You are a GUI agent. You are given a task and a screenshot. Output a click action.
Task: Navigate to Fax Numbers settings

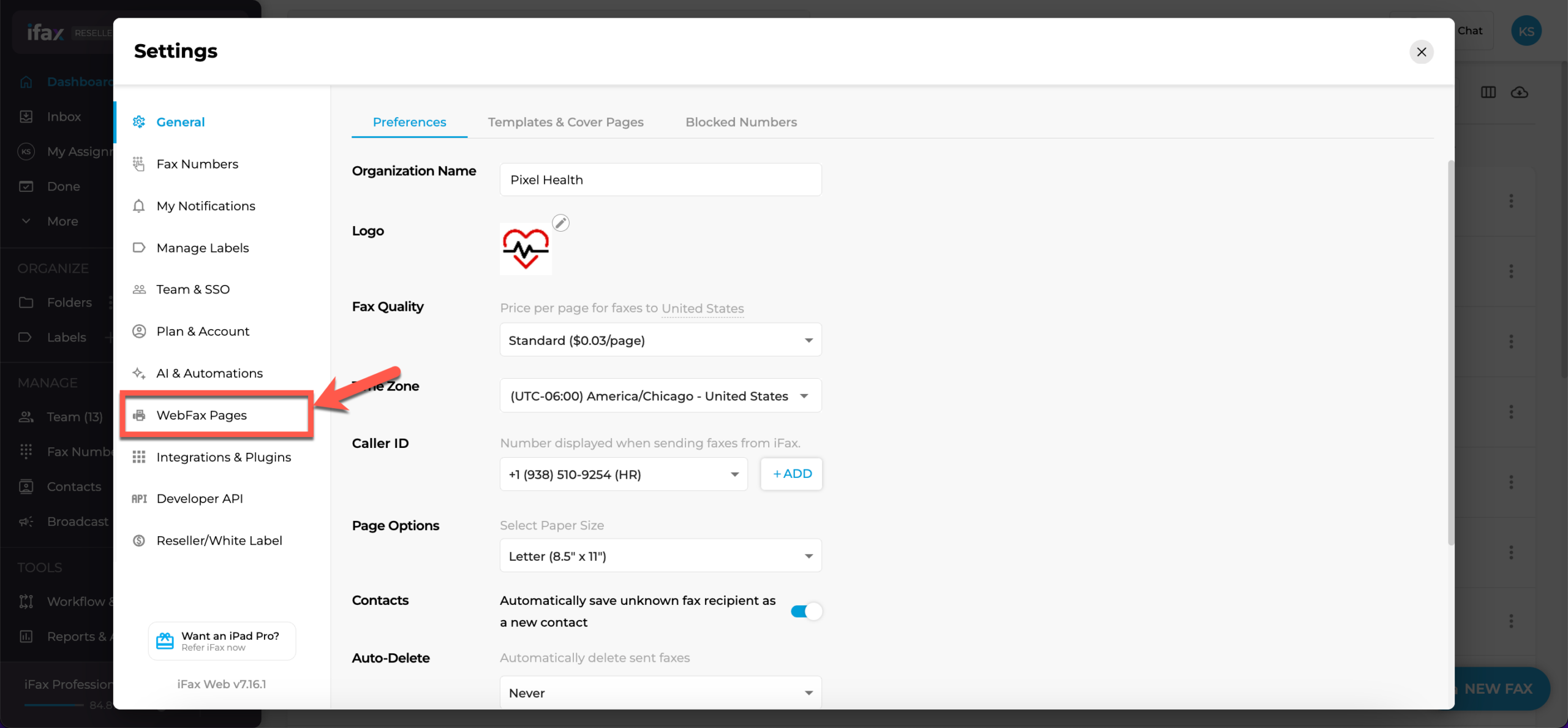point(197,164)
